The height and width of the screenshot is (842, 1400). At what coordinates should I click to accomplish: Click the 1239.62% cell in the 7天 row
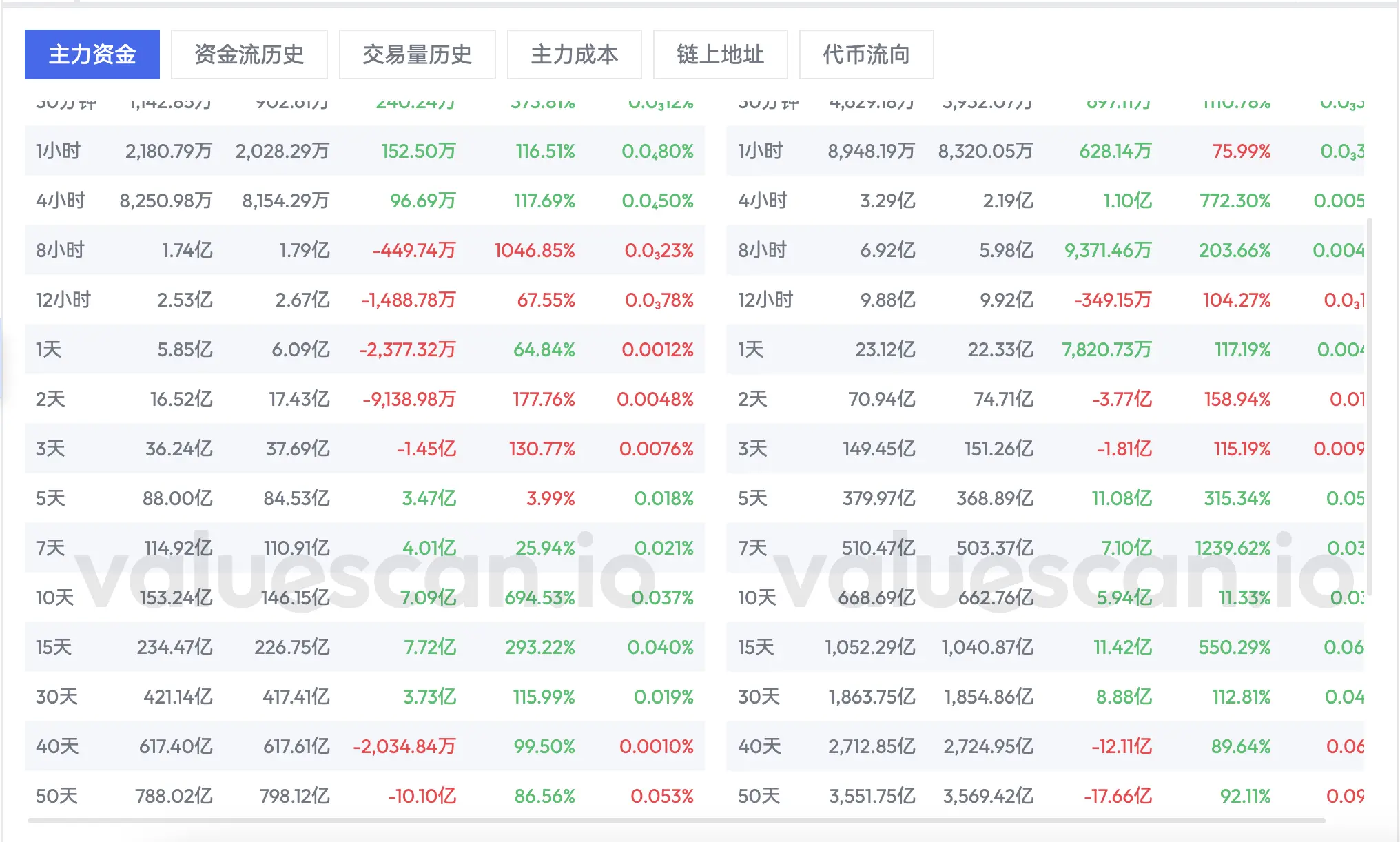[x=1232, y=548]
